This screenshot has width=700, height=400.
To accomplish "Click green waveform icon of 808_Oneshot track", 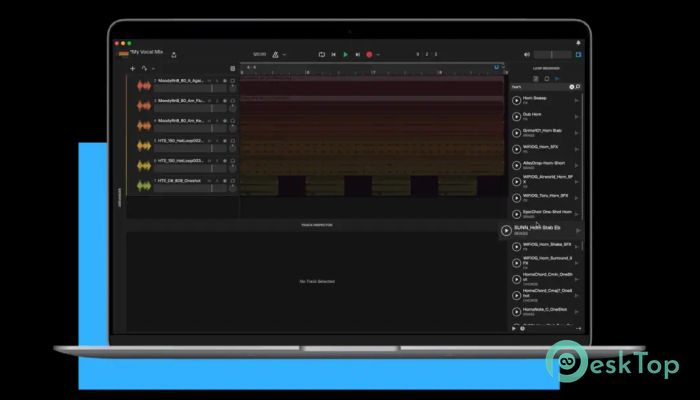I will [x=144, y=186].
